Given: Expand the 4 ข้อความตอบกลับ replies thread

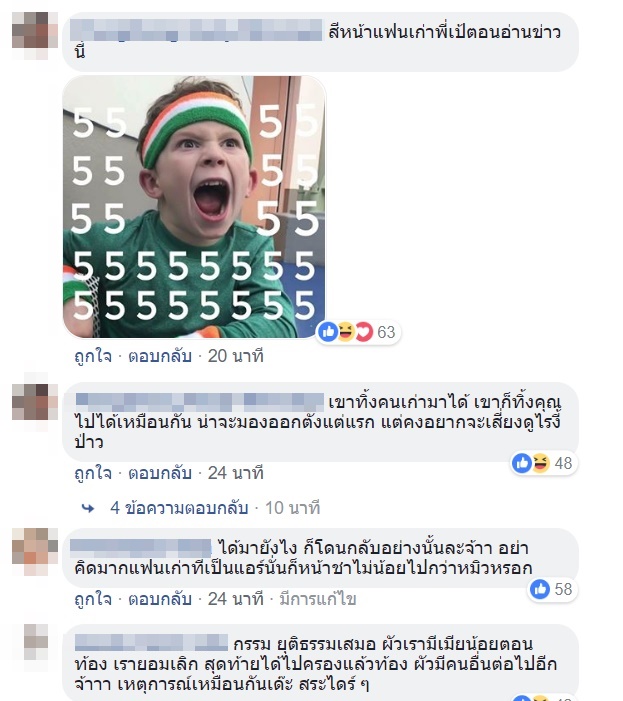Looking at the screenshot, I should pos(179,508).
